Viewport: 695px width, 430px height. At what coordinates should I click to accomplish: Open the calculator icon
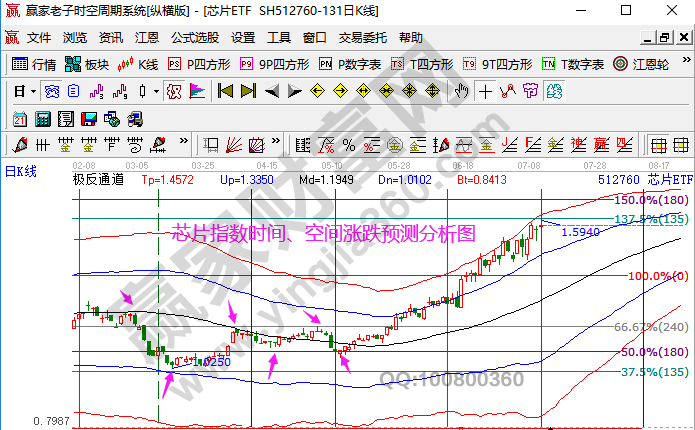(x=43, y=118)
